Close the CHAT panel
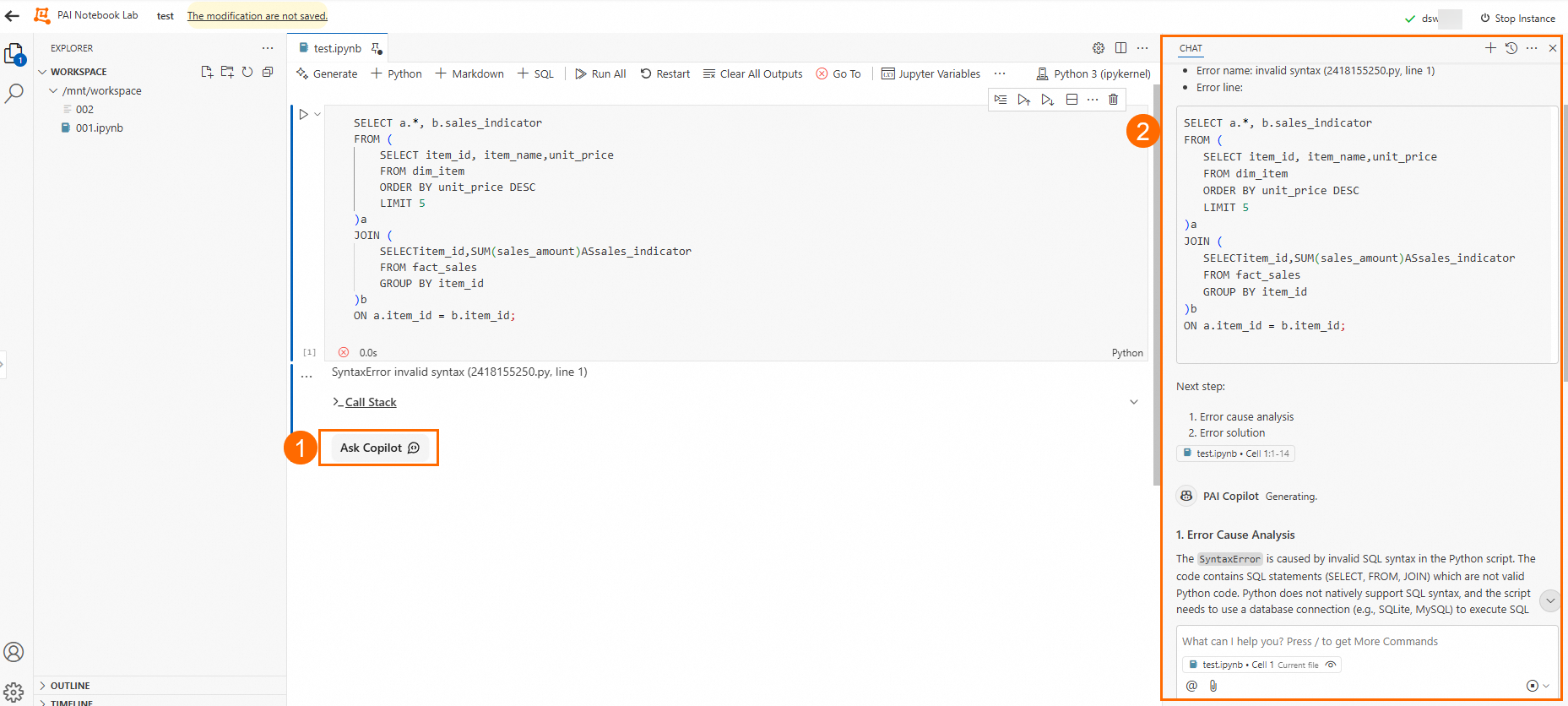This screenshot has width=1568, height=706. 1553,48
